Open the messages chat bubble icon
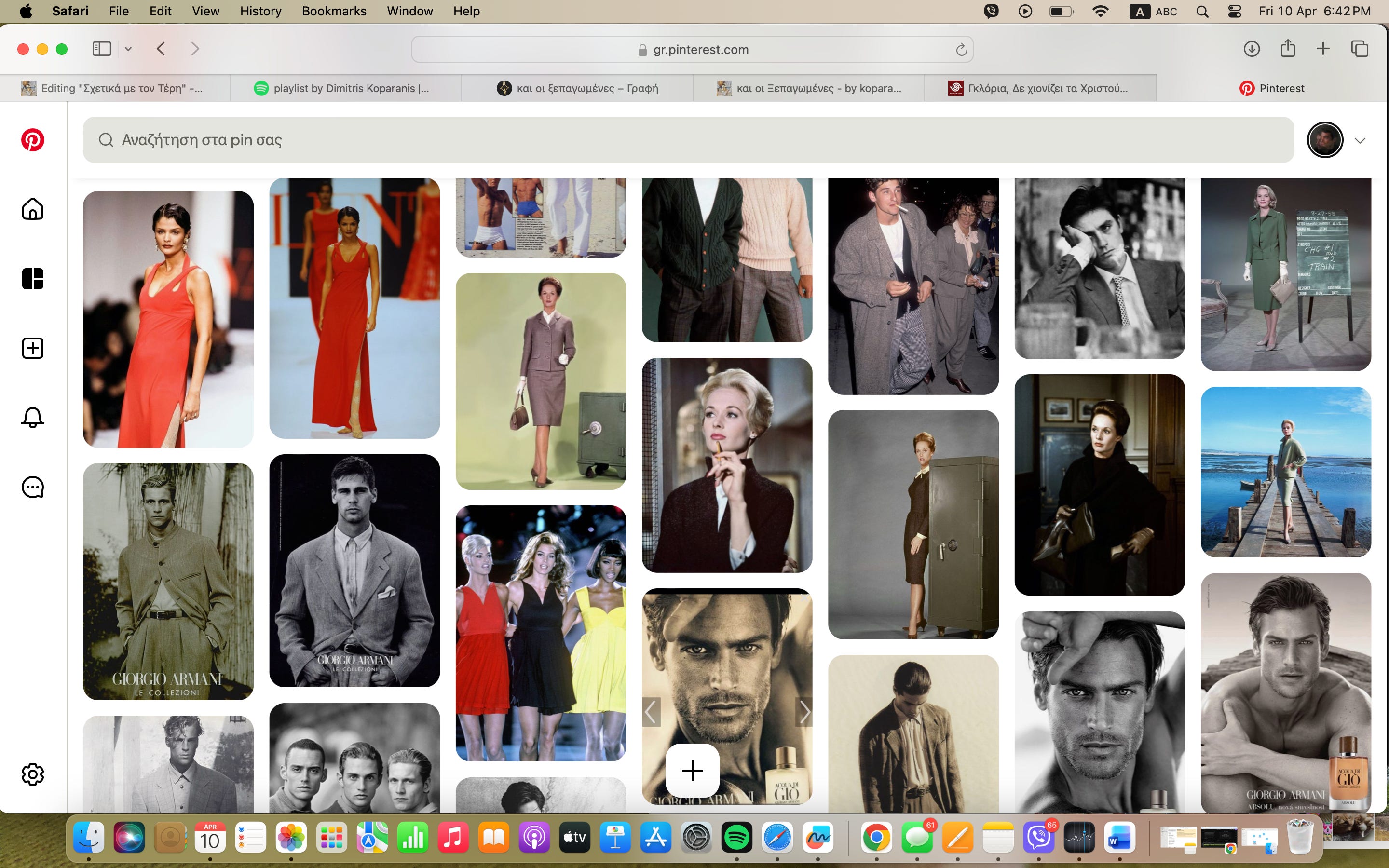Screen dimensions: 1389x868 click(33, 488)
